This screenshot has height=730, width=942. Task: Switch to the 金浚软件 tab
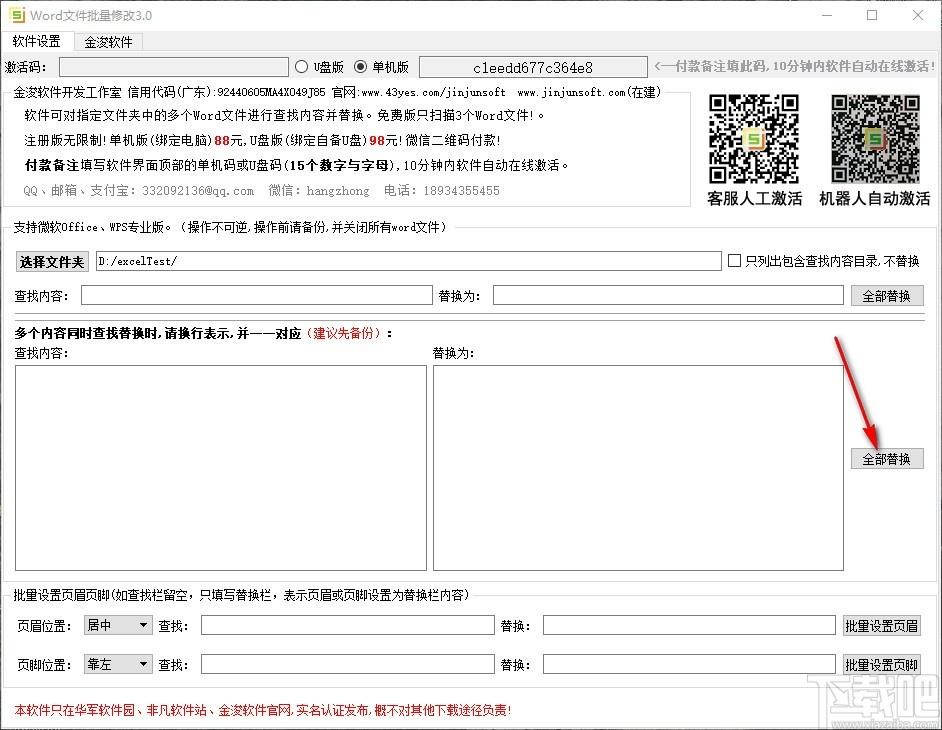(108, 41)
